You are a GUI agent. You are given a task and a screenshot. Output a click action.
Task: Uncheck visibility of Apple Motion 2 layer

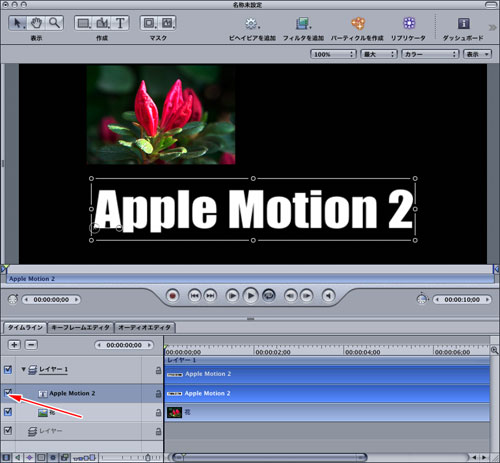[x=8, y=393]
